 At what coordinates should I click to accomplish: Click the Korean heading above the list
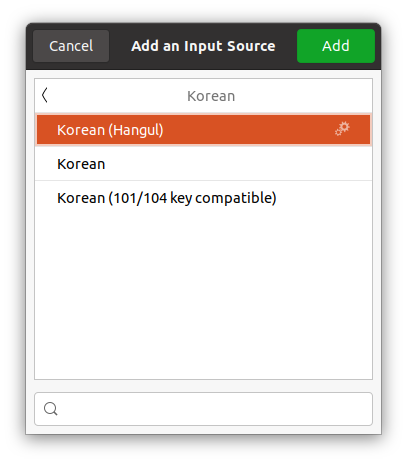tap(211, 96)
